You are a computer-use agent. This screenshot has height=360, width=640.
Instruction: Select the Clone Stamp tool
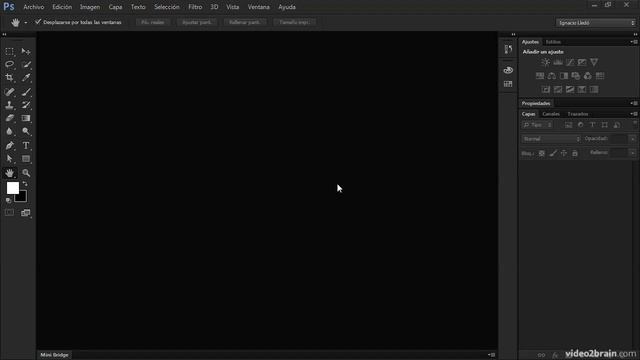[9, 105]
